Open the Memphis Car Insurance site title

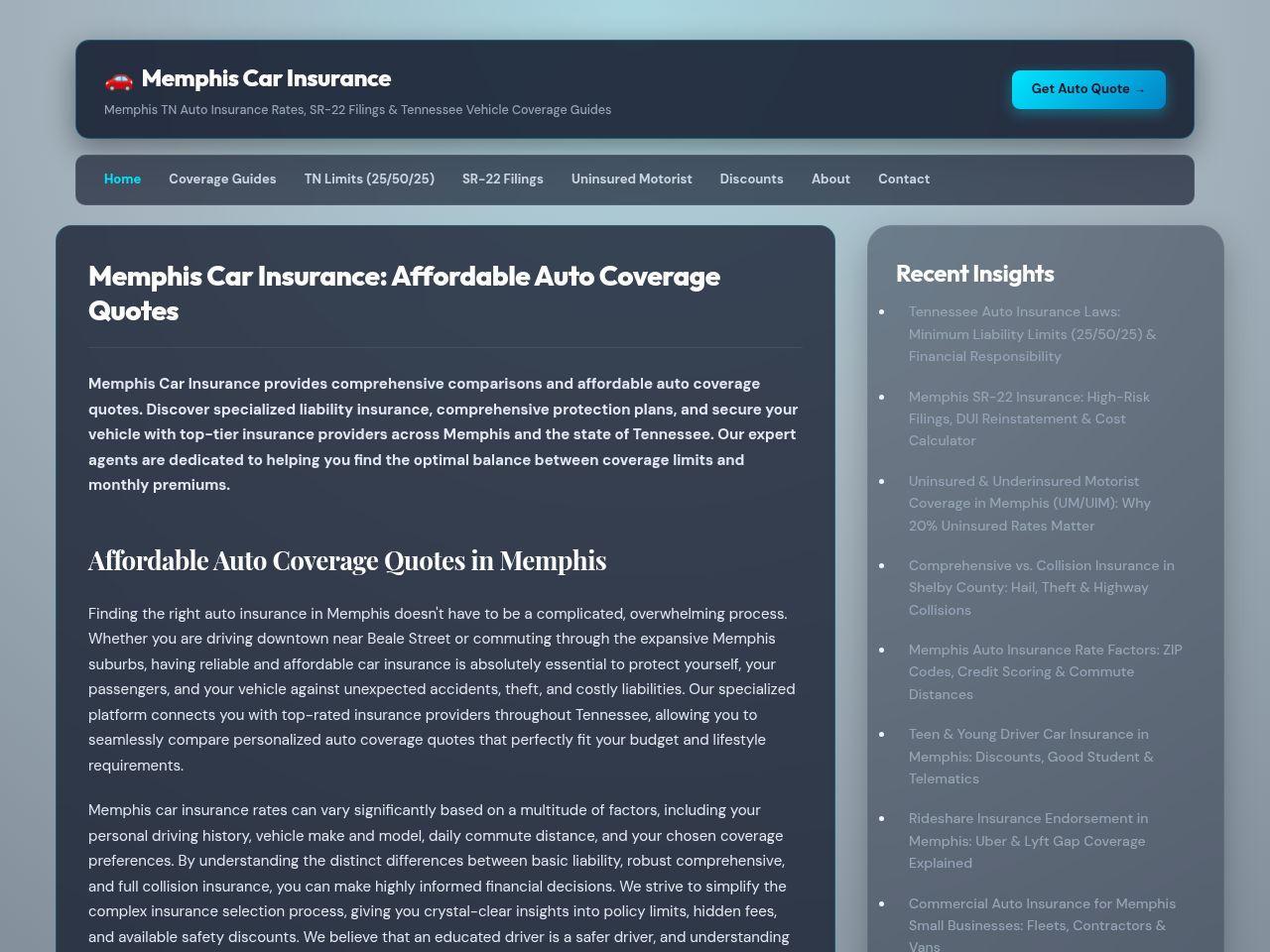(x=266, y=78)
